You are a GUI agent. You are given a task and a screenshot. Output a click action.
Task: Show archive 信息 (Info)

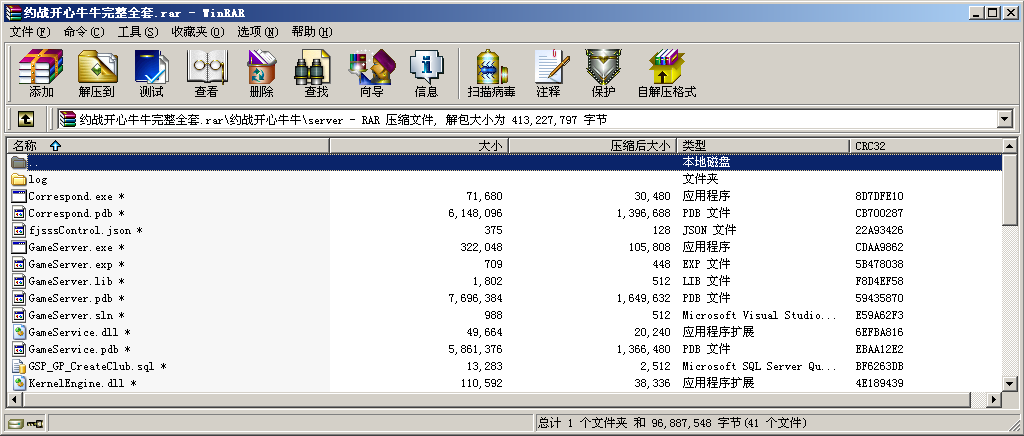(426, 73)
